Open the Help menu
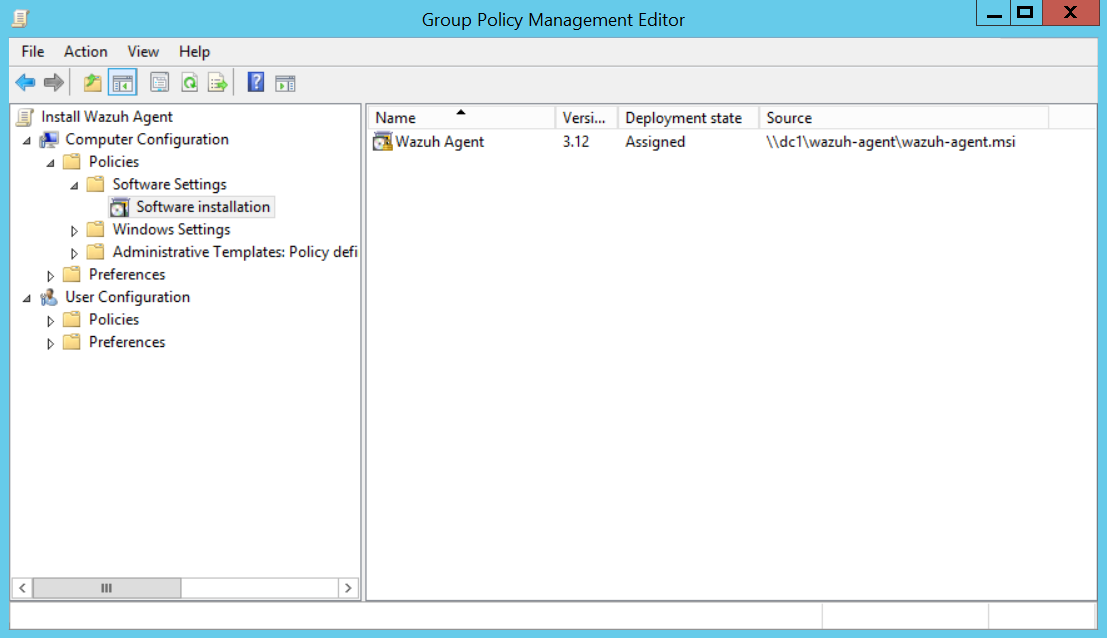The height and width of the screenshot is (638, 1107). [194, 52]
